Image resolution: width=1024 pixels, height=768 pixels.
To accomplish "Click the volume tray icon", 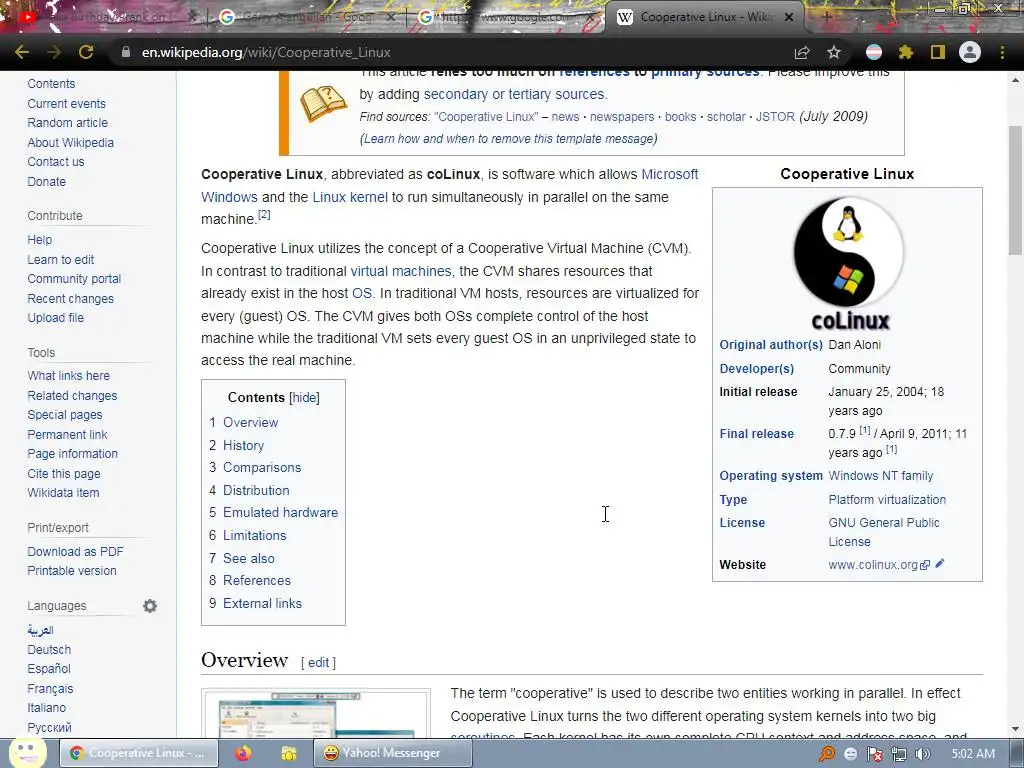I will 922,754.
